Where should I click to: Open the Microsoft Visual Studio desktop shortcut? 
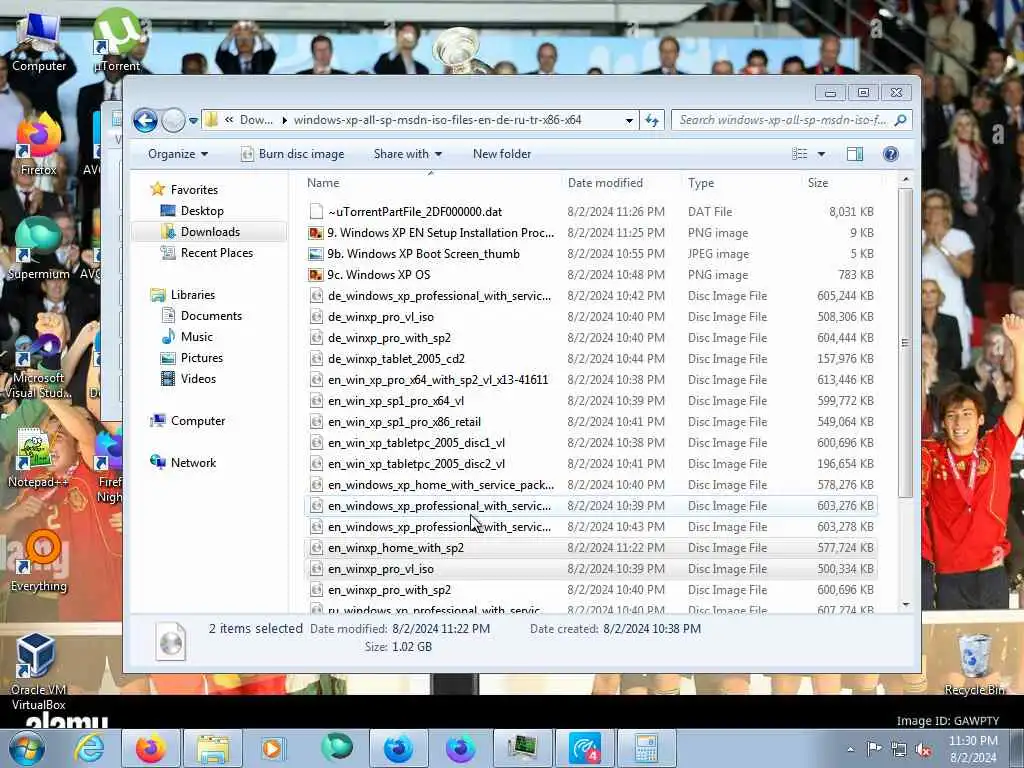coord(39,367)
